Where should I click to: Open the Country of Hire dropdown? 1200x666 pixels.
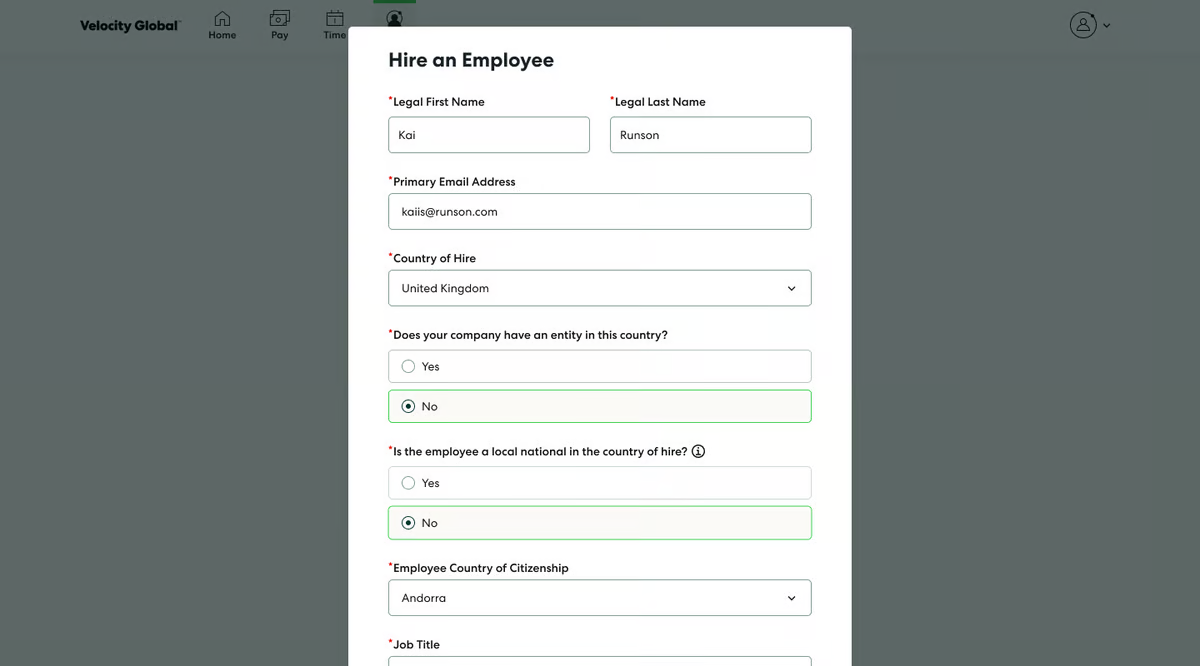coord(599,288)
